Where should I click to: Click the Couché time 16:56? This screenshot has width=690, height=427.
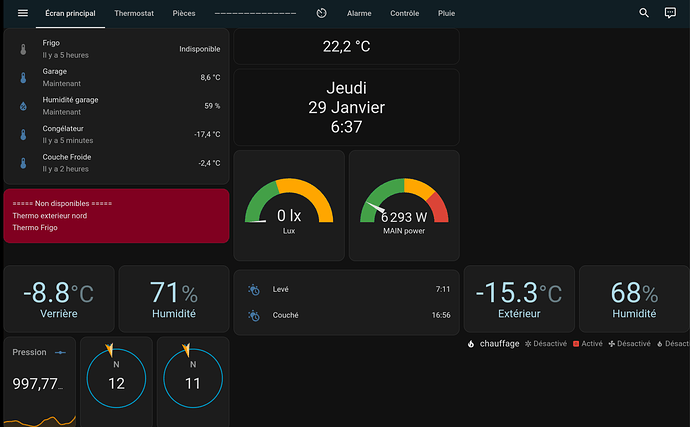(x=441, y=315)
